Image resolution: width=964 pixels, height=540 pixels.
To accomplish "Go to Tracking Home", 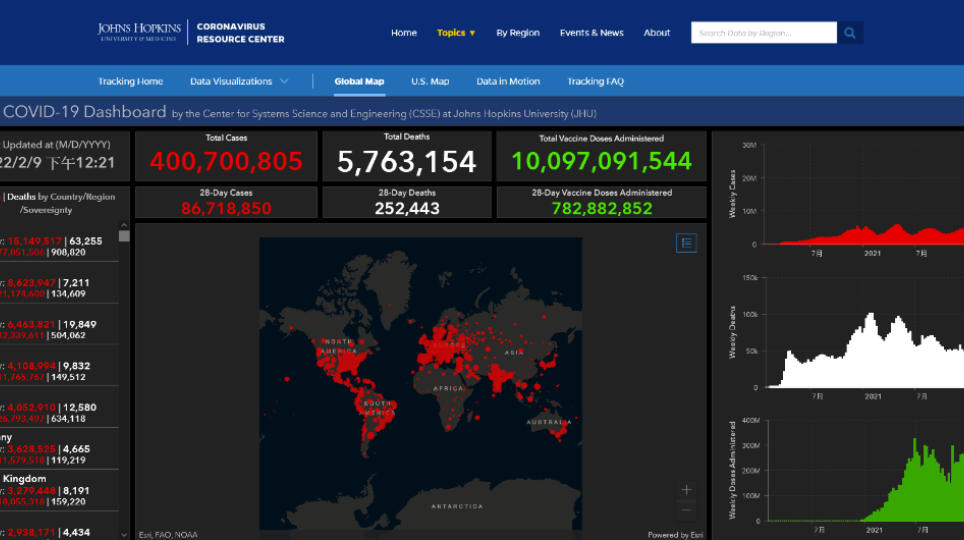I will click(x=130, y=81).
